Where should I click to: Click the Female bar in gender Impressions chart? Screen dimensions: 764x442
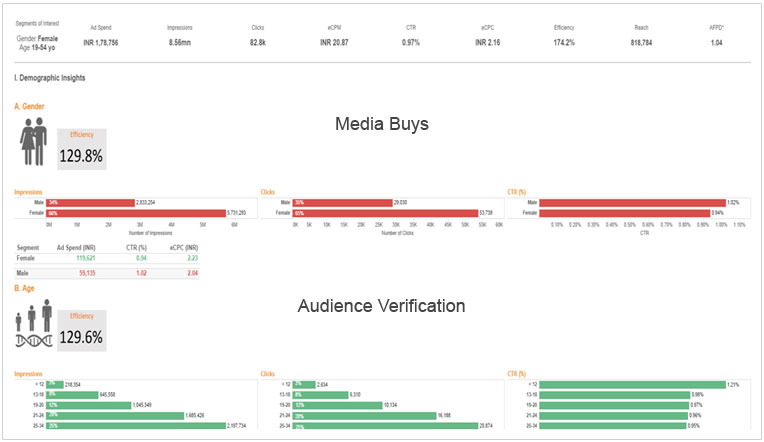coord(136,213)
